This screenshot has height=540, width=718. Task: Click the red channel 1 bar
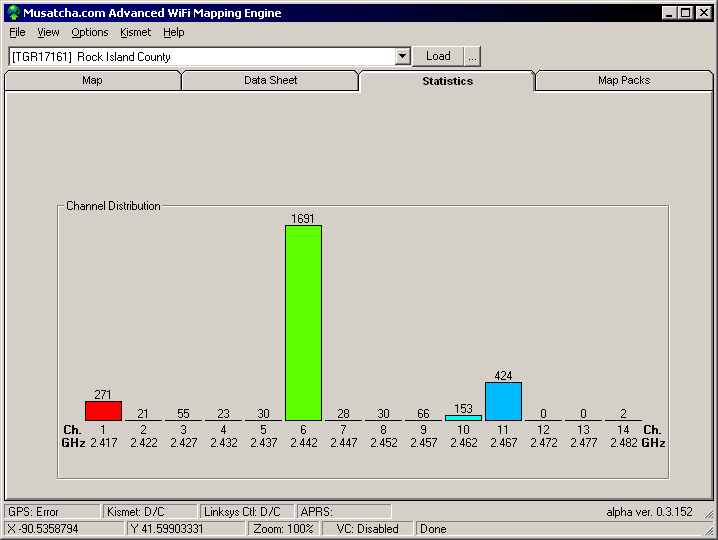point(103,411)
